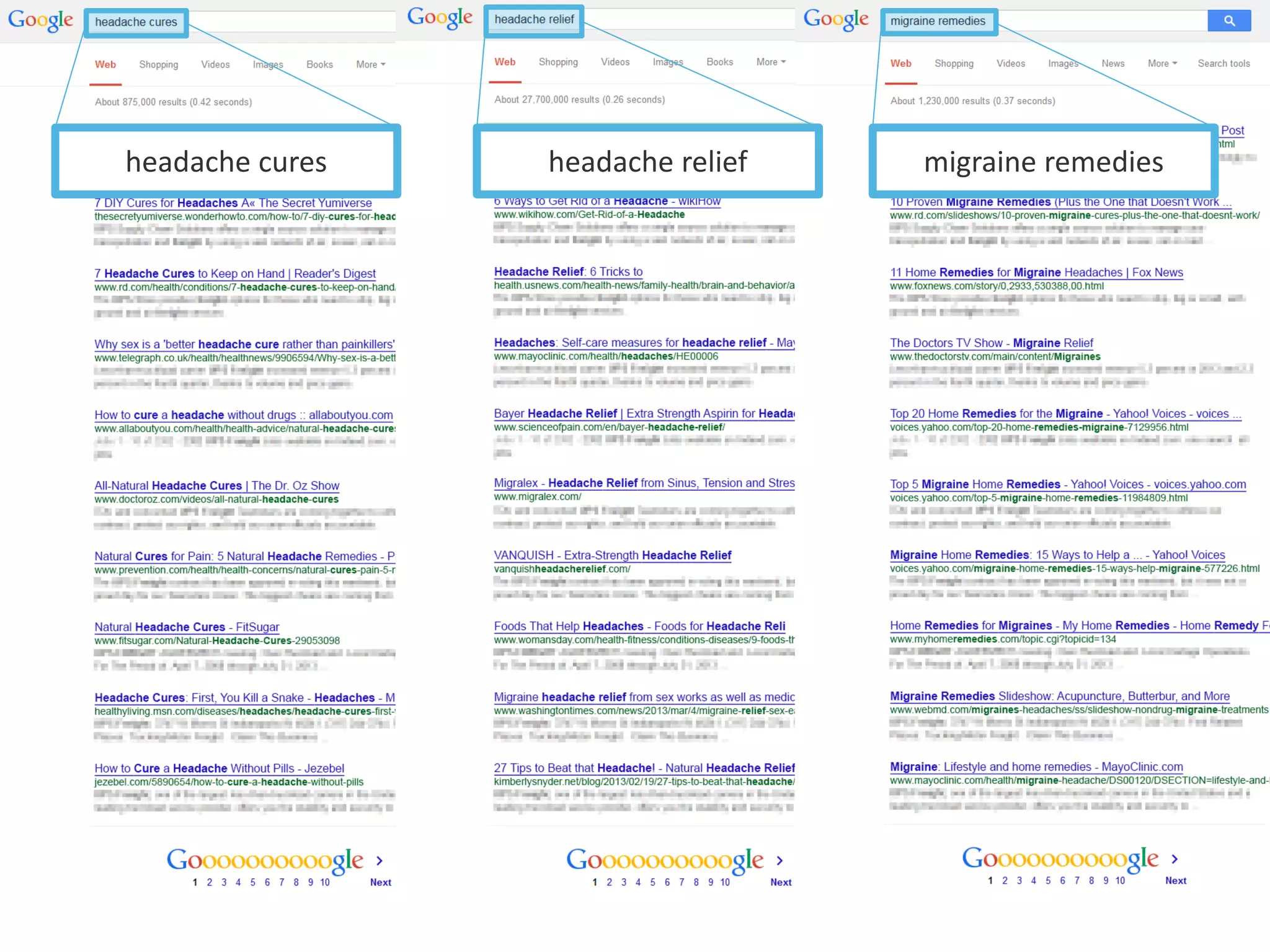Open 10 Proven Migraine Remedies result
The height and width of the screenshot is (952, 1270).
[1060, 201]
